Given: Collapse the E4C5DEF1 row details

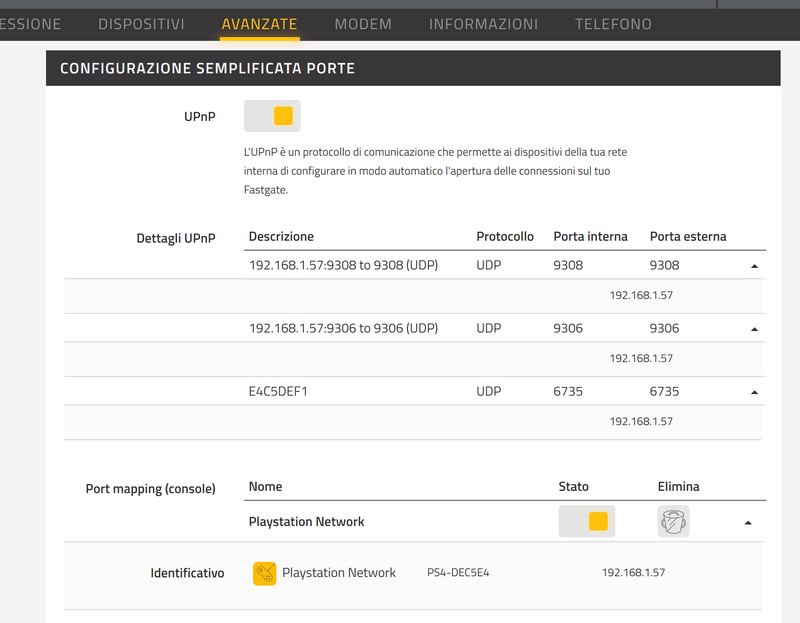Looking at the screenshot, I should pos(754,392).
